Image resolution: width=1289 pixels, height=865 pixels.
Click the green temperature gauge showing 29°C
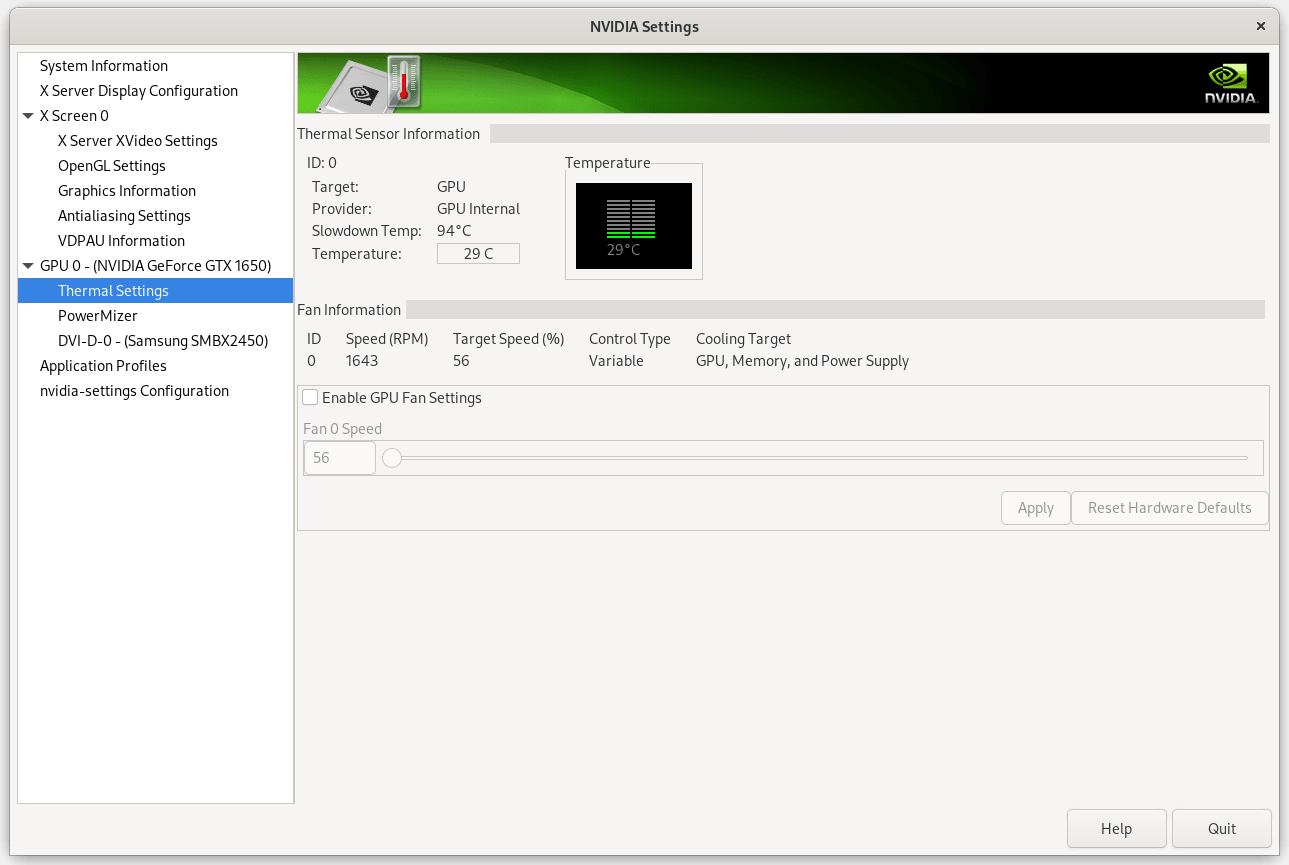633,225
